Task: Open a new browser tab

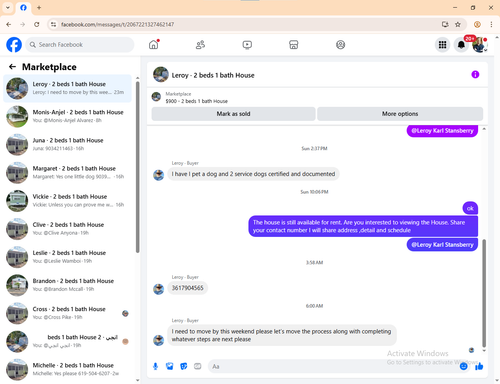Action: [39, 7]
